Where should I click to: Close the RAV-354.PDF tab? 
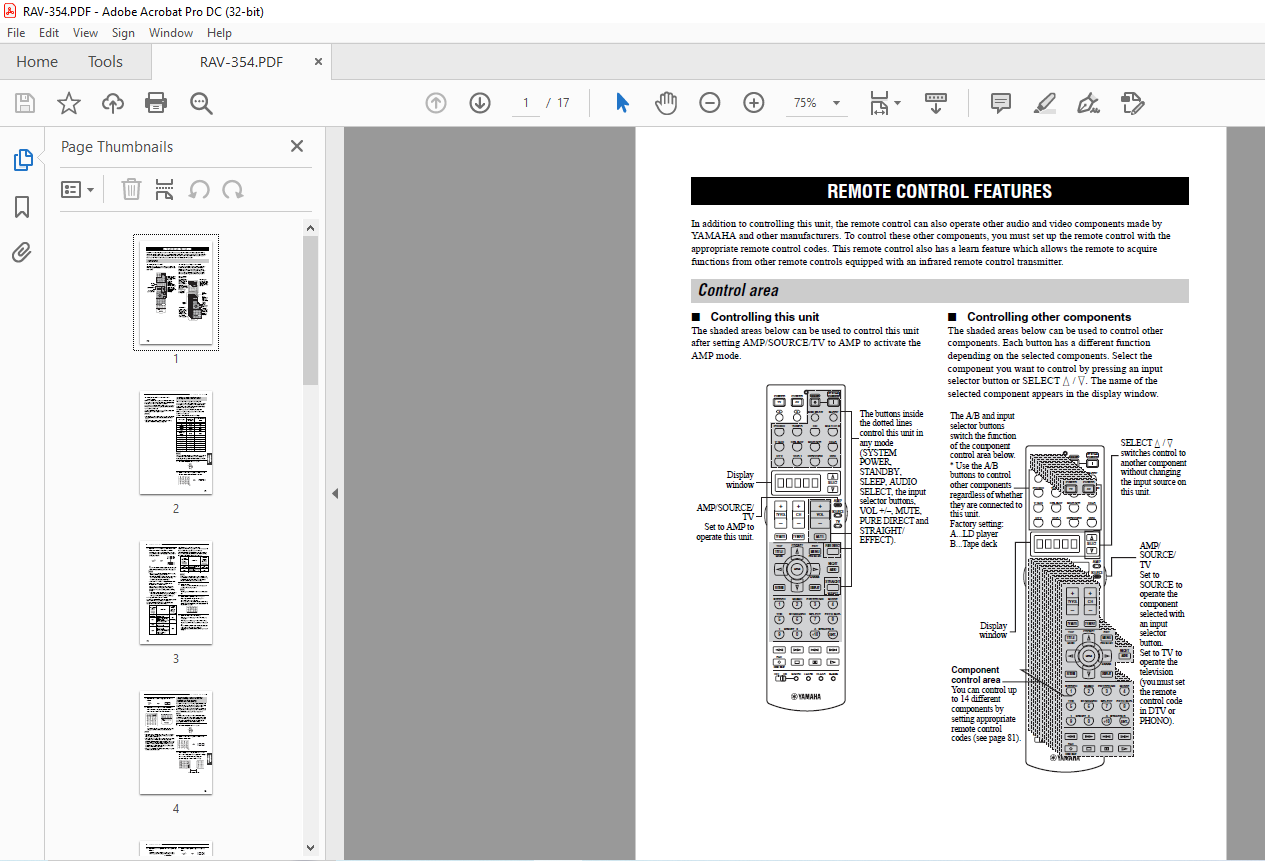point(318,62)
